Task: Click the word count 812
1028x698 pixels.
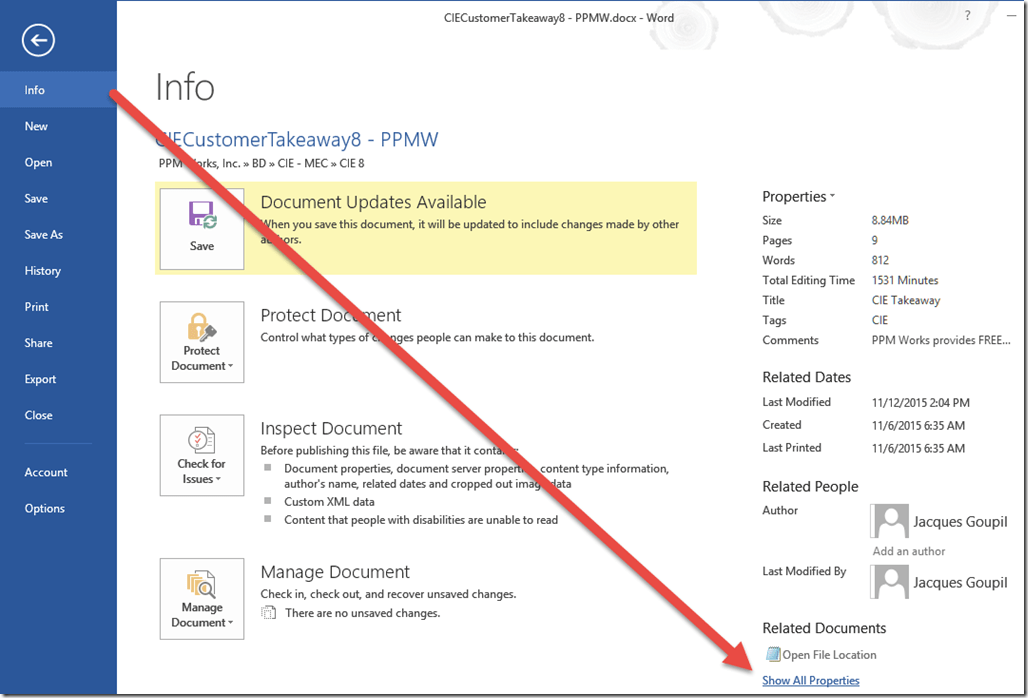Action: click(880, 260)
